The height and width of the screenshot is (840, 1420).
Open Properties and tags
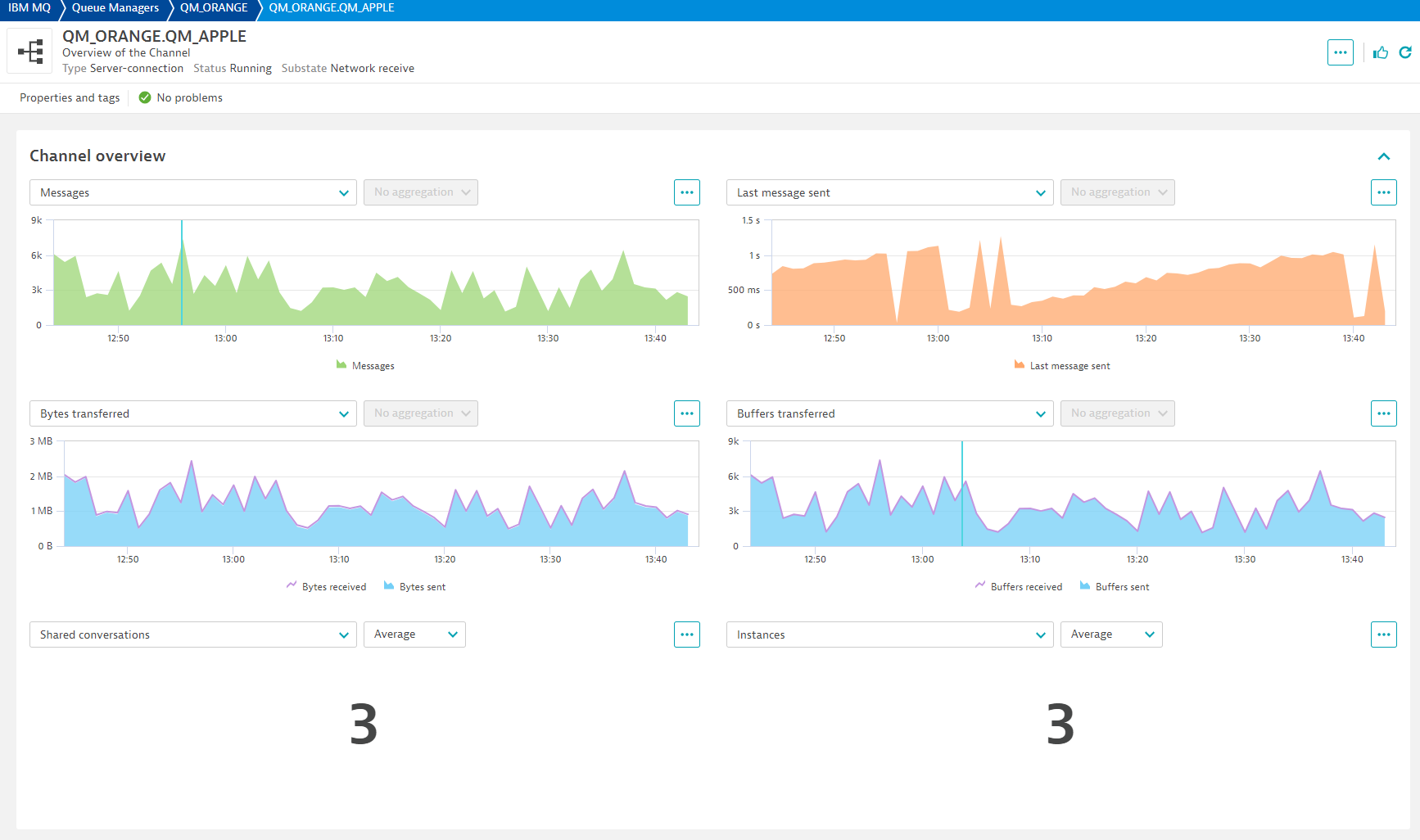coord(70,97)
